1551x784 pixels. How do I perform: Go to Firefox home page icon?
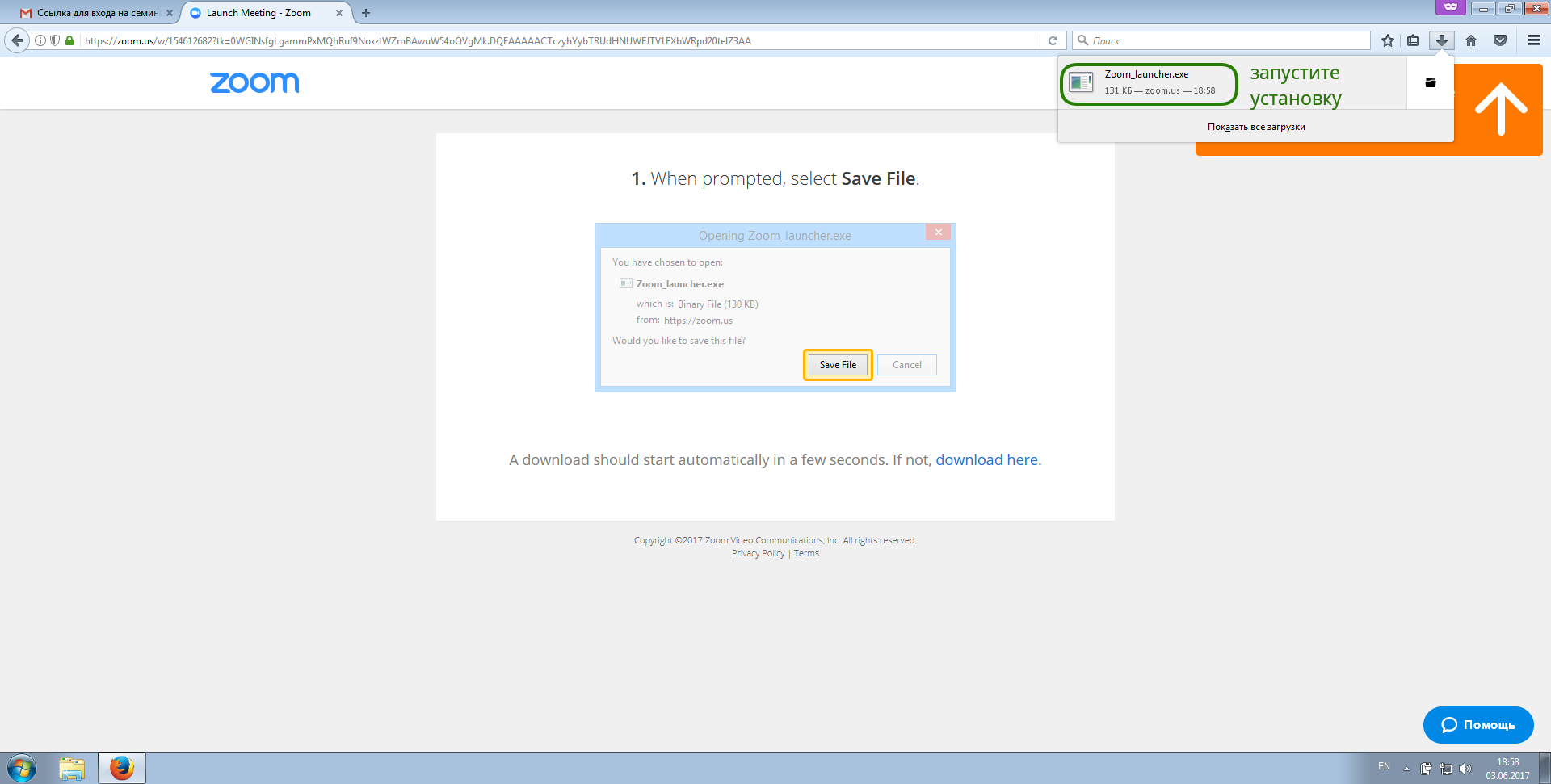pyautogui.click(x=1471, y=40)
